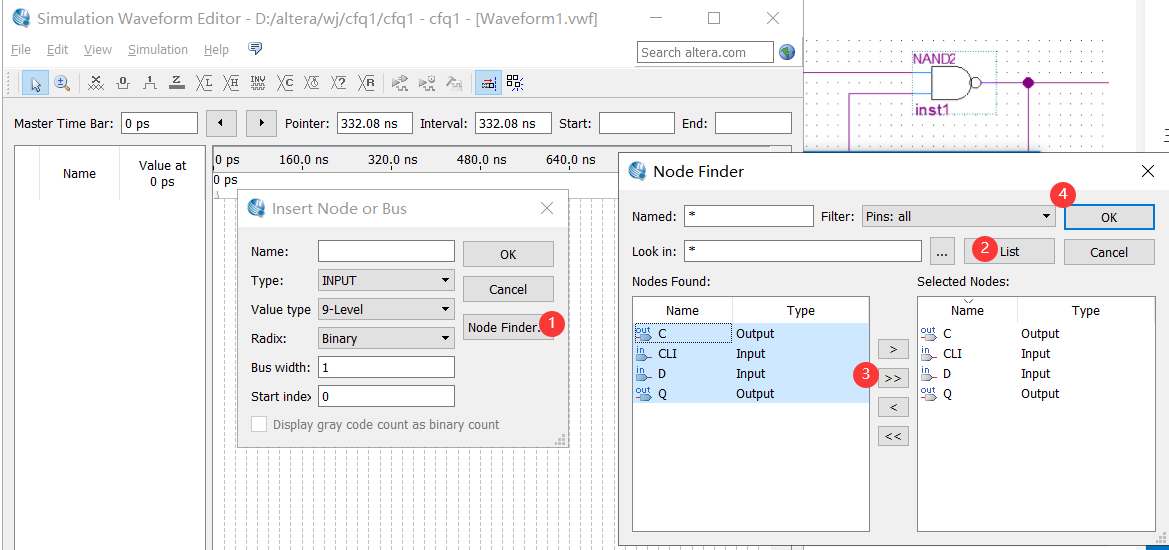This screenshot has width=1169, height=550.
Task: Open the Edit menu
Action: (x=57, y=50)
